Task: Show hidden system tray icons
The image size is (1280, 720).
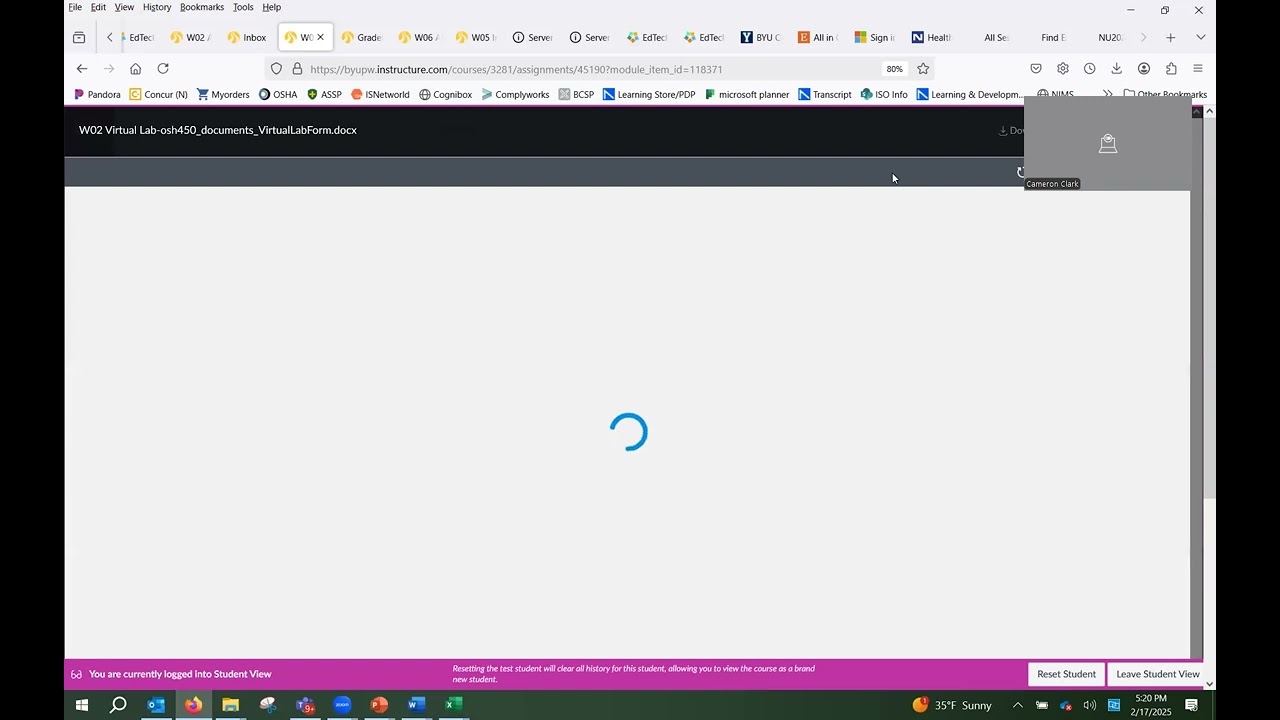Action: pyautogui.click(x=1018, y=705)
